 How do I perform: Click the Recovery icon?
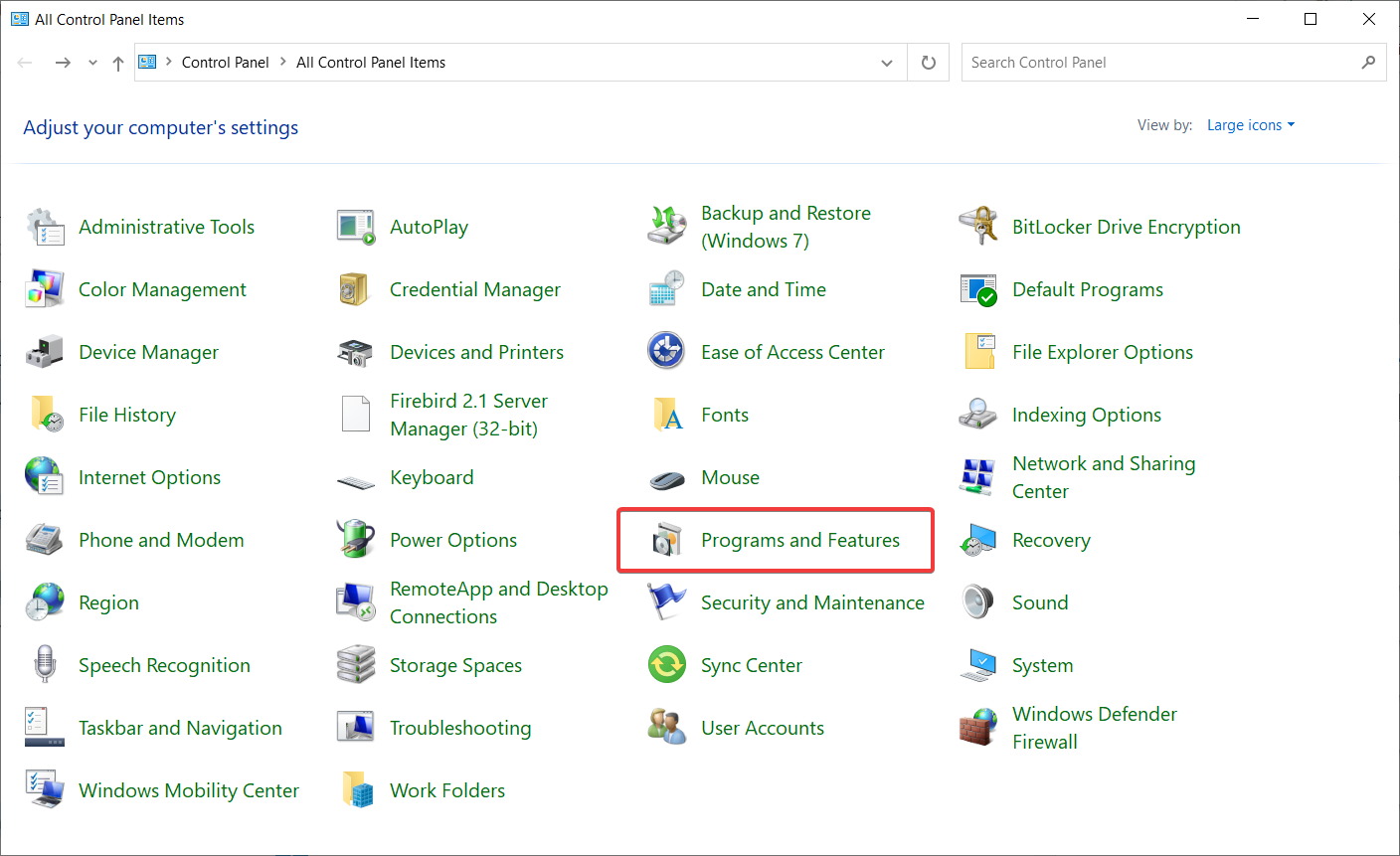[978, 541]
